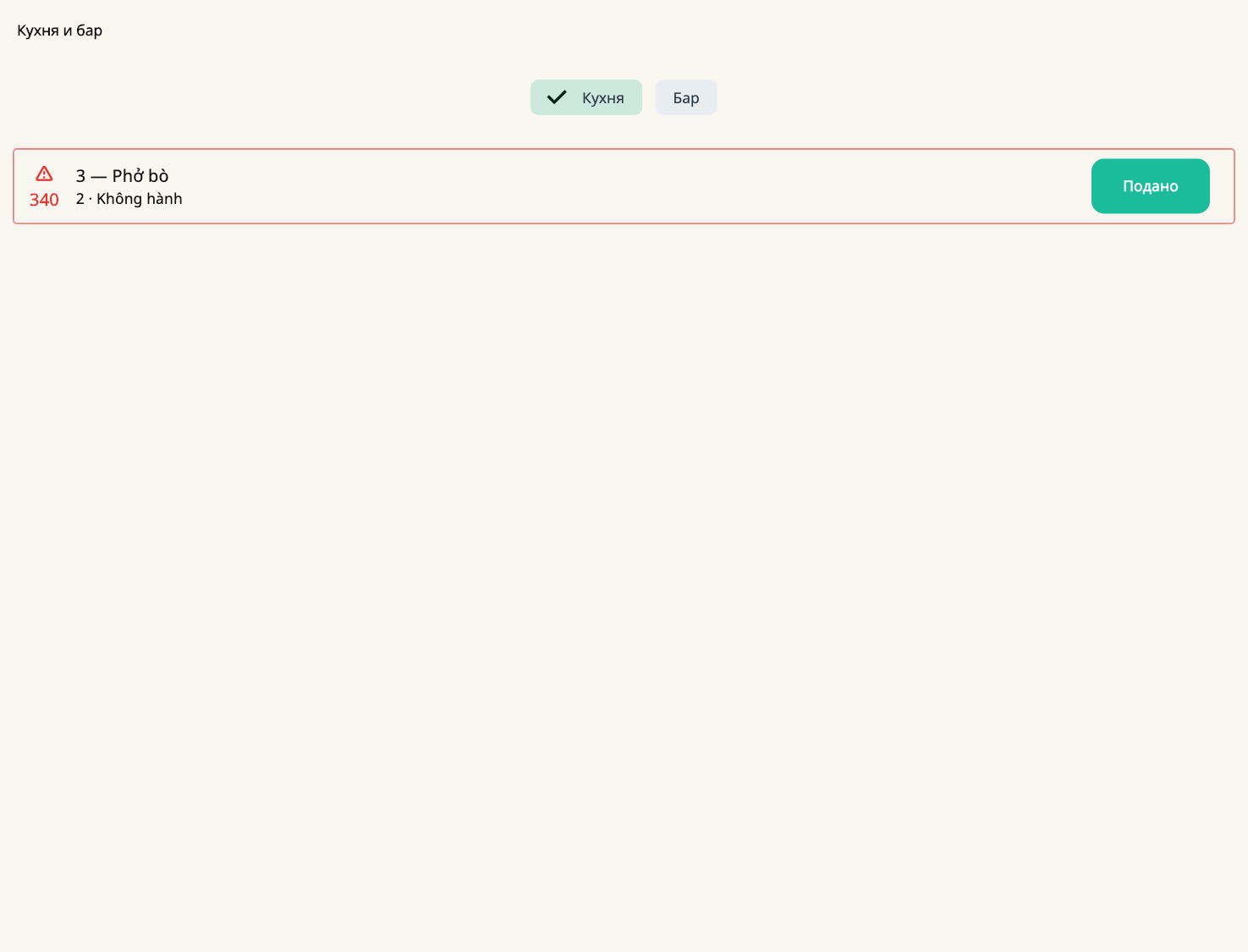Image resolution: width=1248 pixels, height=952 pixels.
Task: Select the red-bordered order card
Action: tap(624, 186)
